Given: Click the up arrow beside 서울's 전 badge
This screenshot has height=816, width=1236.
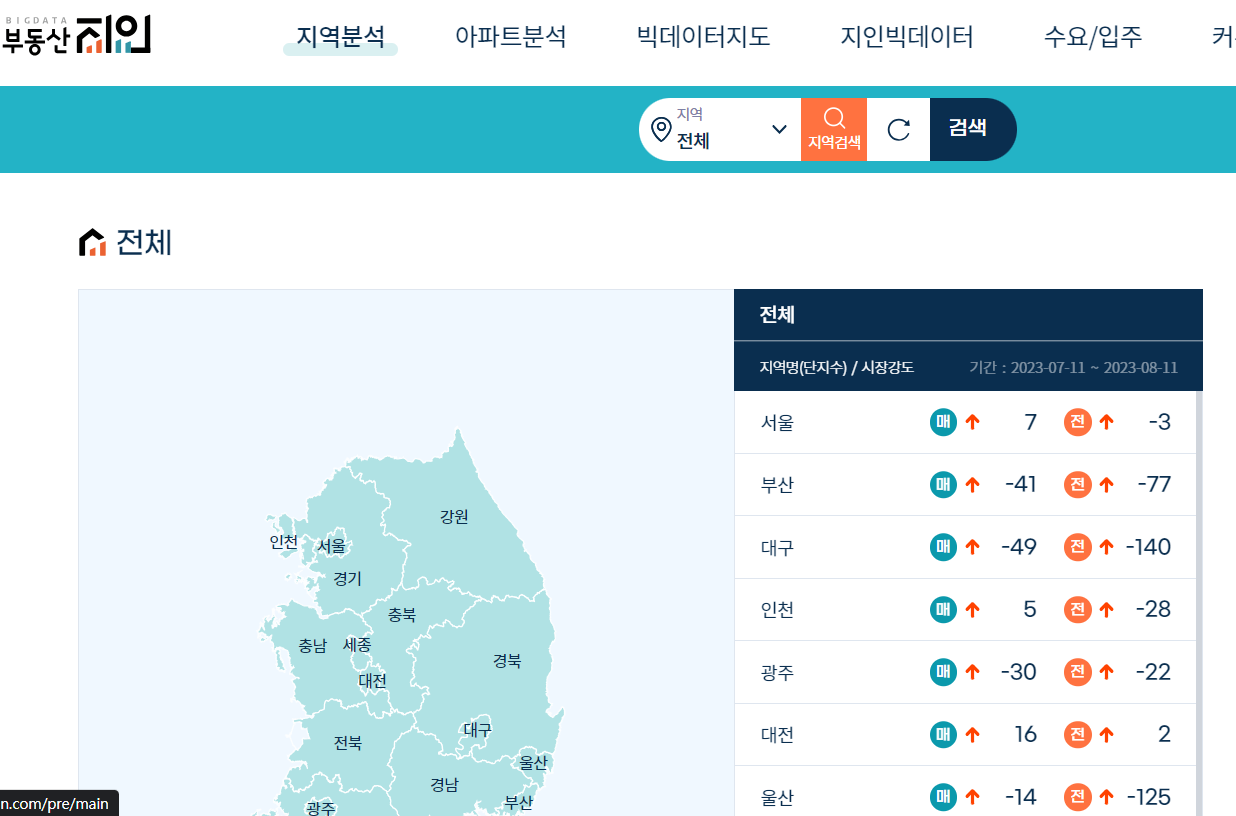Looking at the screenshot, I should tap(1104, 422).
